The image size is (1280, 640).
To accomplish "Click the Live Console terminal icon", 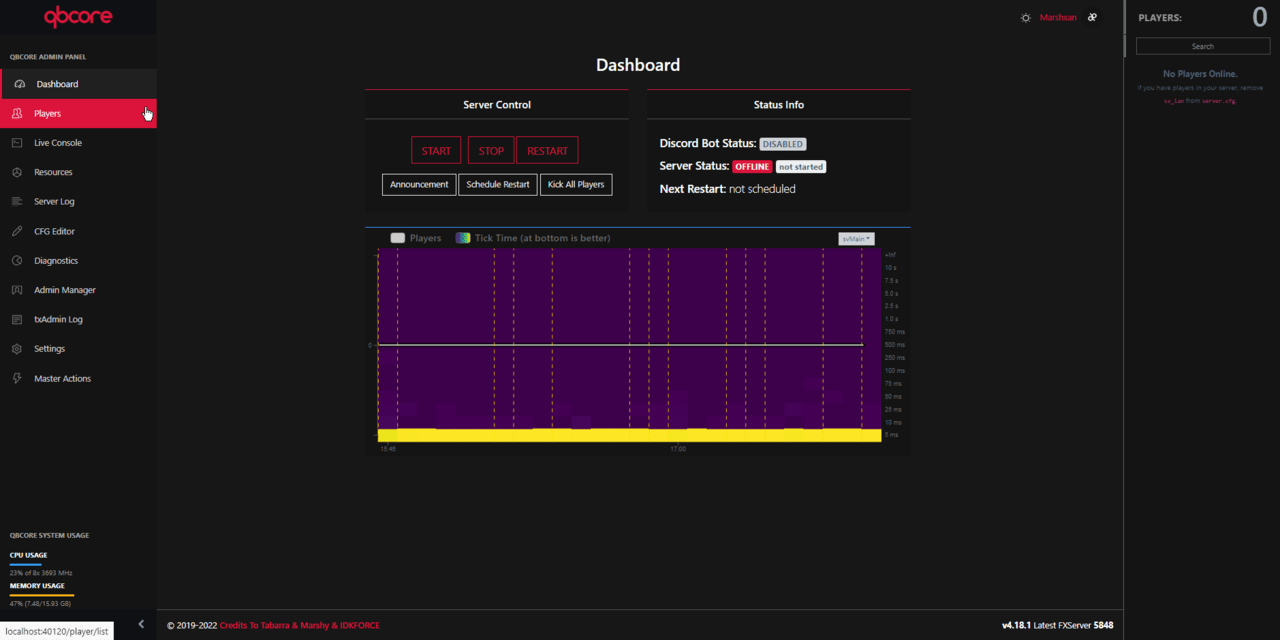I will pos(17,143).
